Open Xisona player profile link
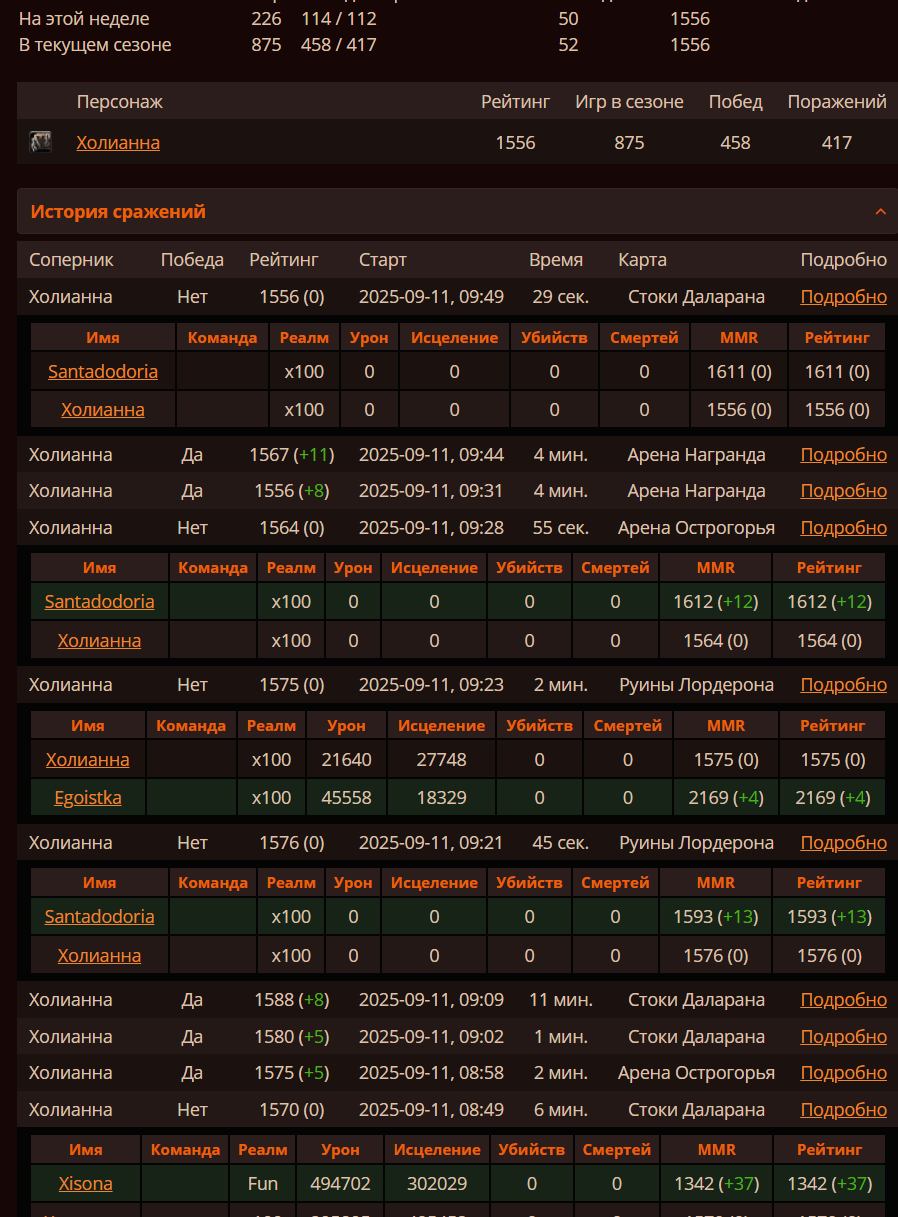Screen dimensions: 898x1217 pyautogui.click(x=85, y=1184)
